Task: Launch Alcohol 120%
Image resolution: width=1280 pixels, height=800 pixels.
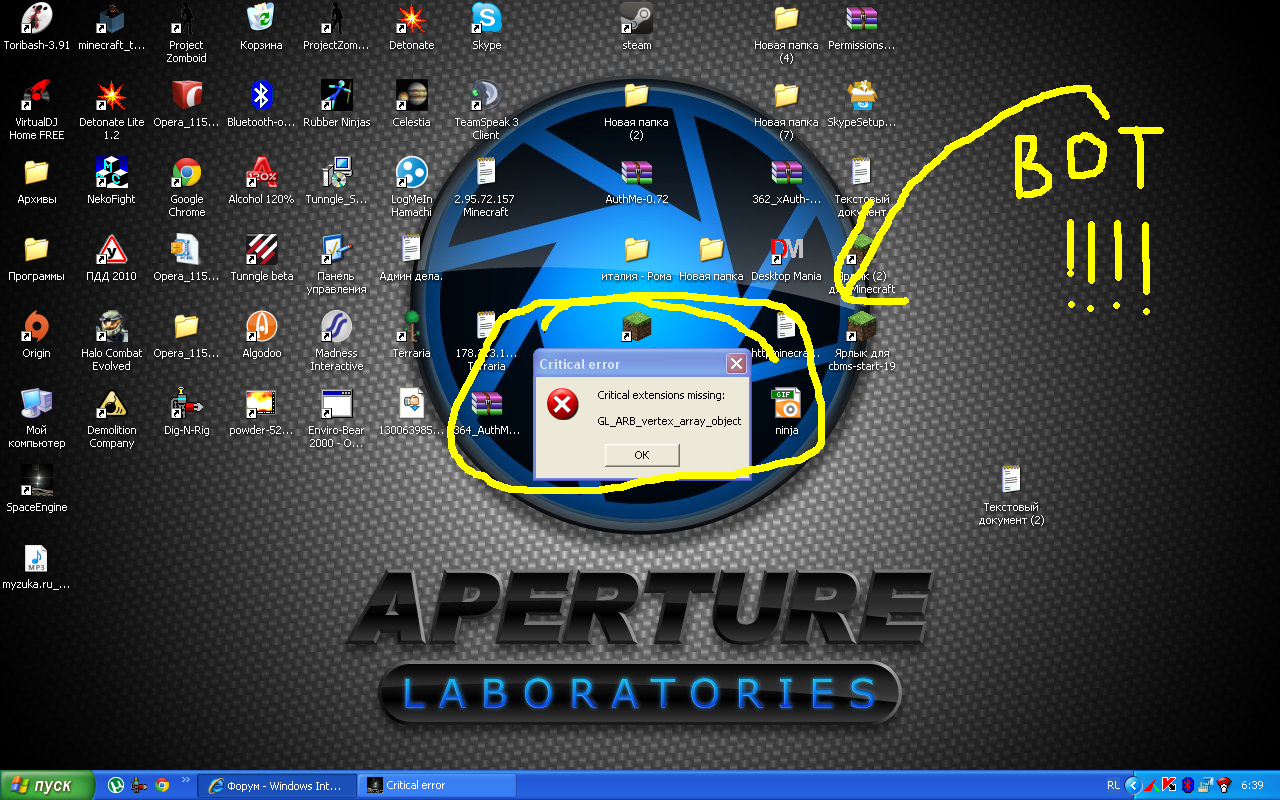Action: coord(261,181)
